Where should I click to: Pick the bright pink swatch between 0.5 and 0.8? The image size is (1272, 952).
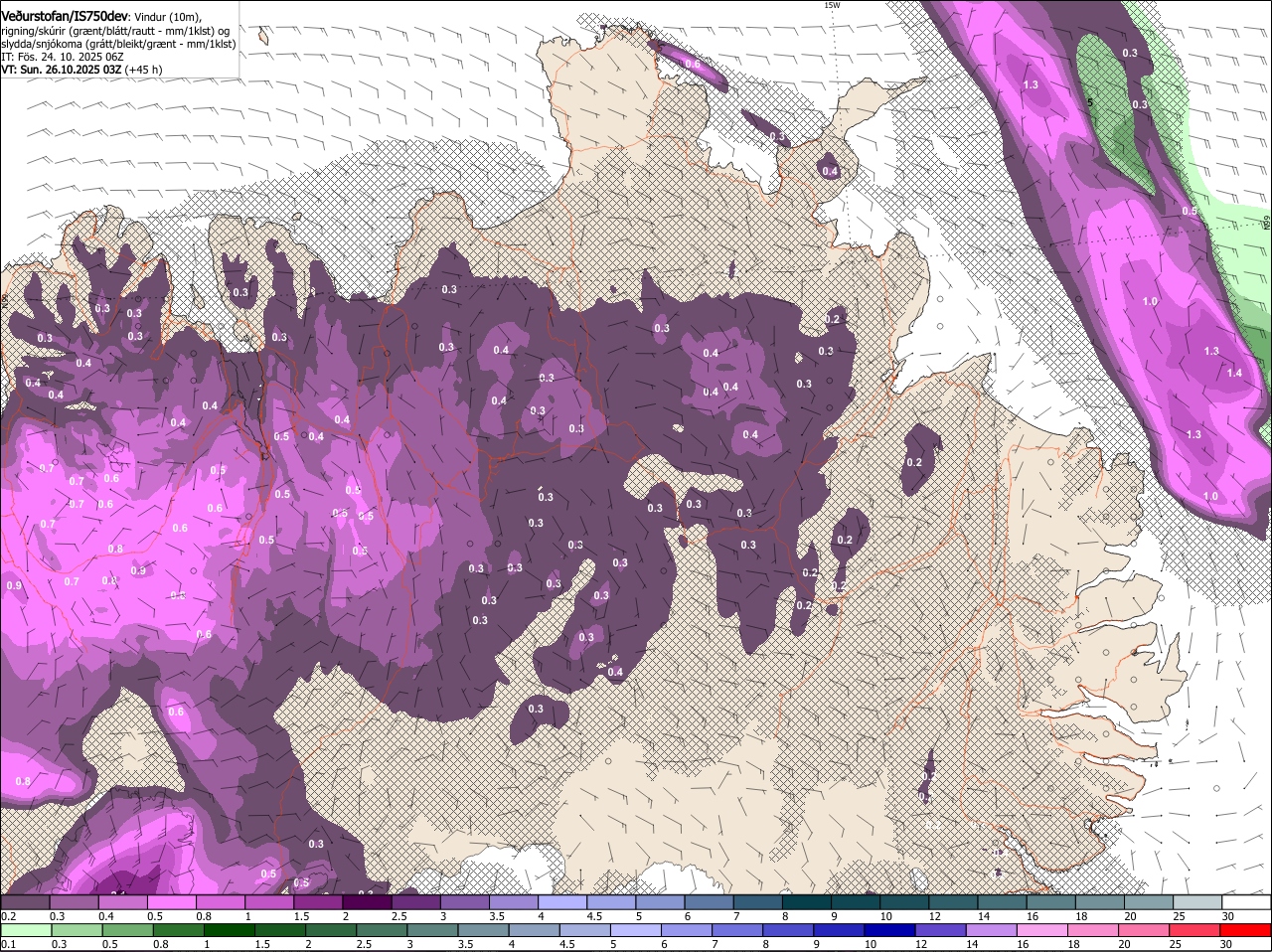[x=171, y=902]
